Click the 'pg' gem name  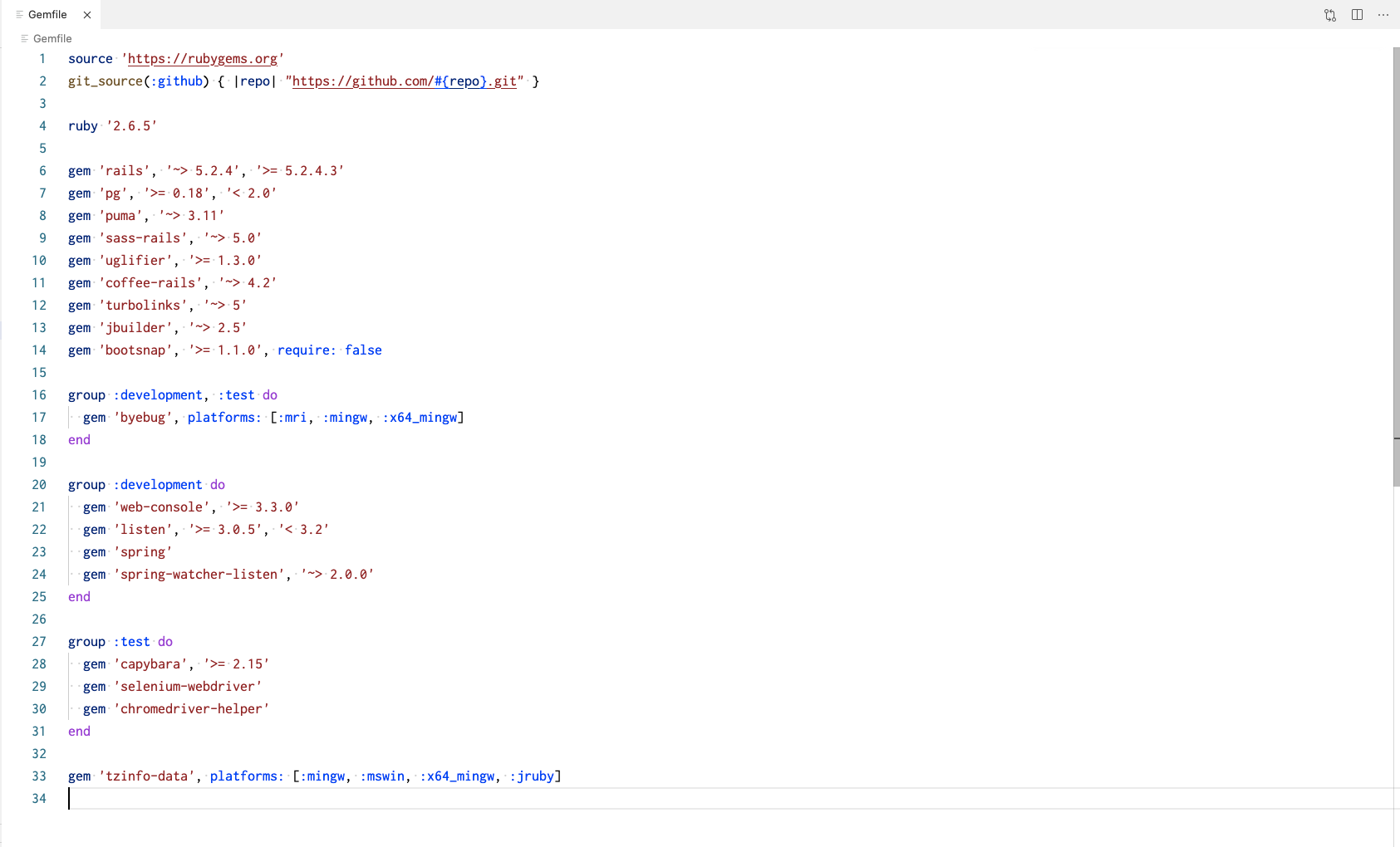click(114, 193)
